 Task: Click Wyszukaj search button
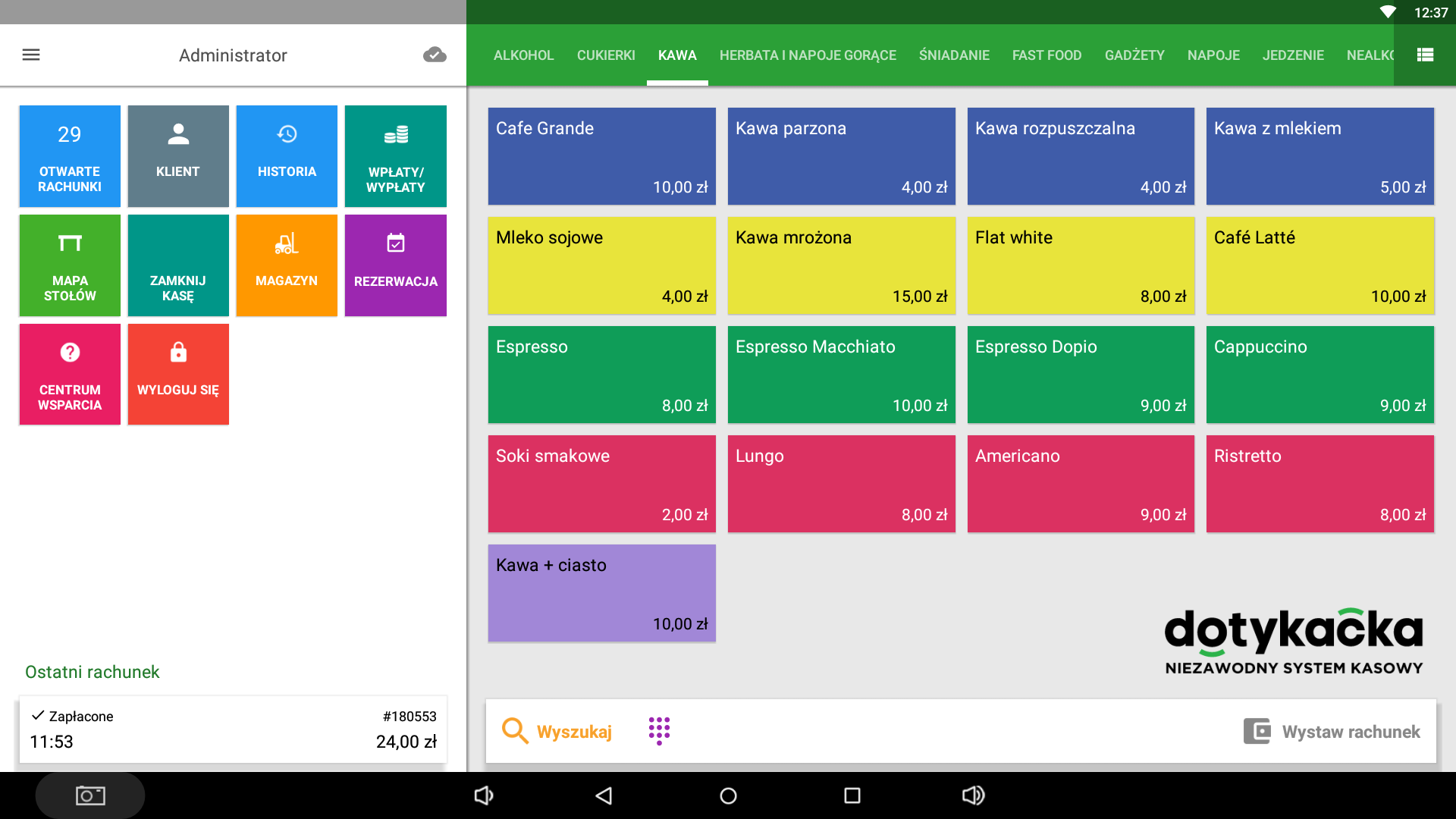[x=557, y=732]
